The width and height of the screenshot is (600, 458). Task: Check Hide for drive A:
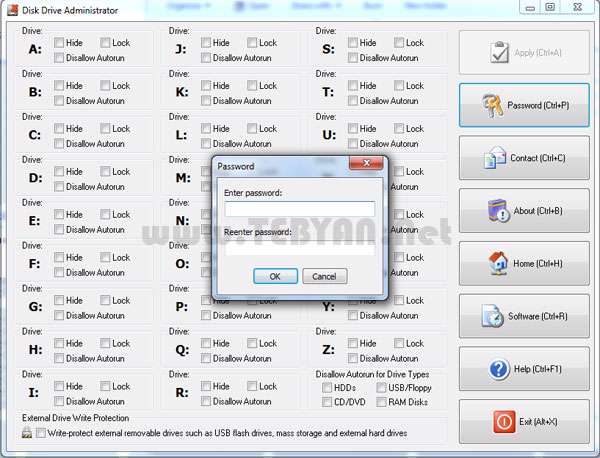click(59, 42)
